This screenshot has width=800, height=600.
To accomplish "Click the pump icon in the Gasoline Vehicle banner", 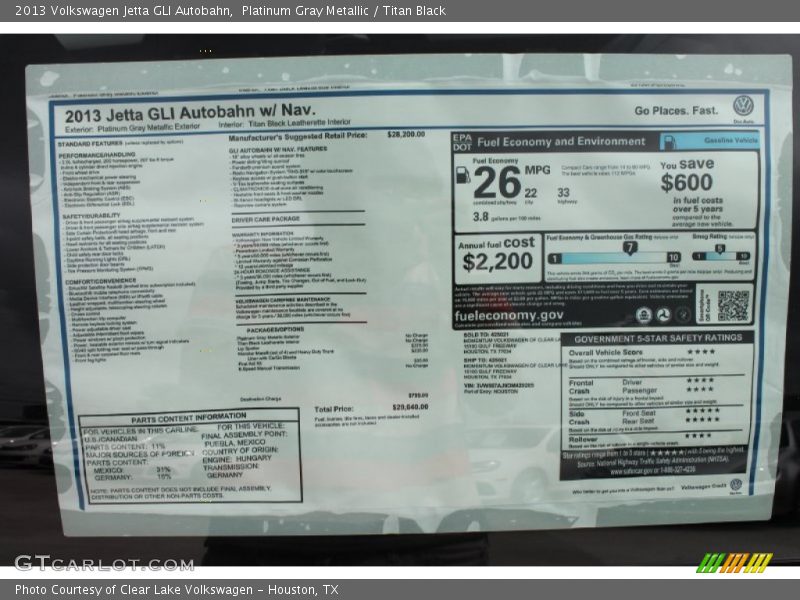I will (x=669, y=142).
